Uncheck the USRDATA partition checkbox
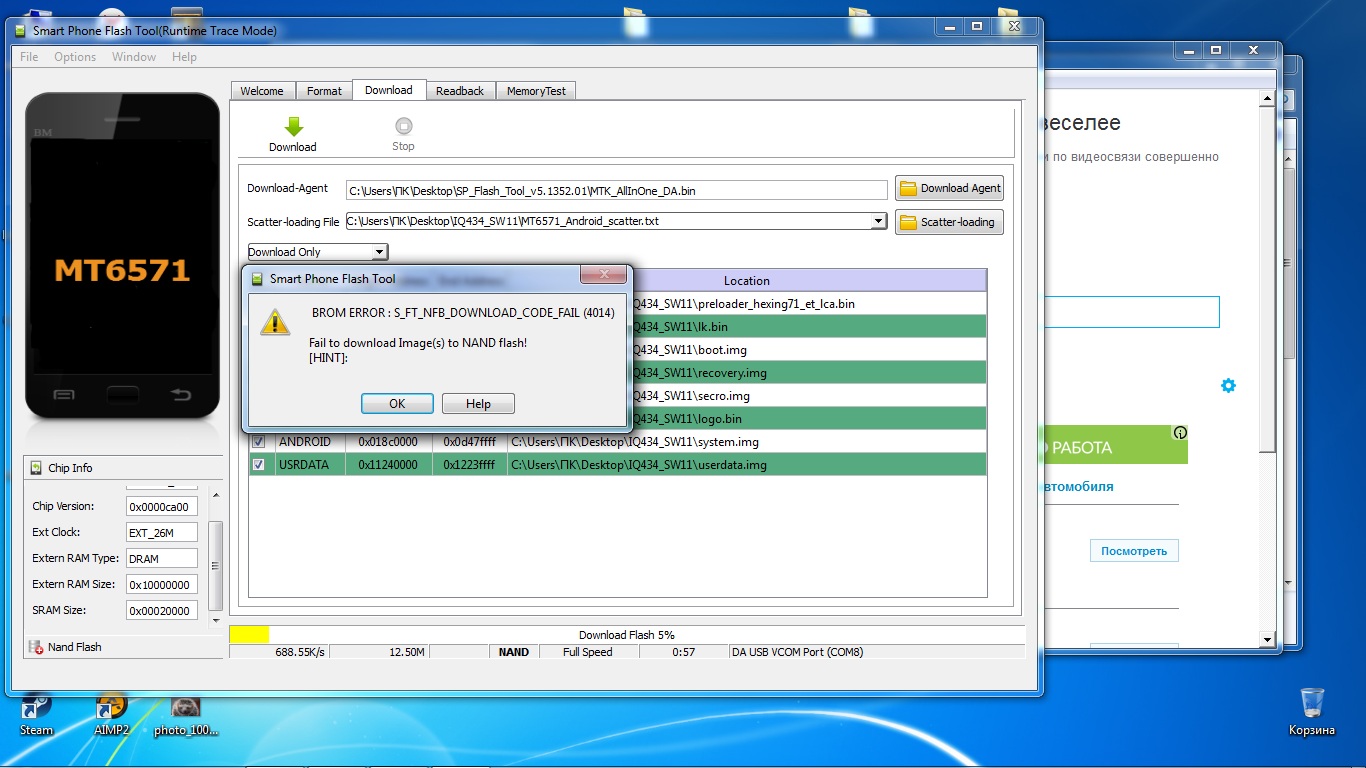Viewport: 1366px width, 768px height. [259, 465]
